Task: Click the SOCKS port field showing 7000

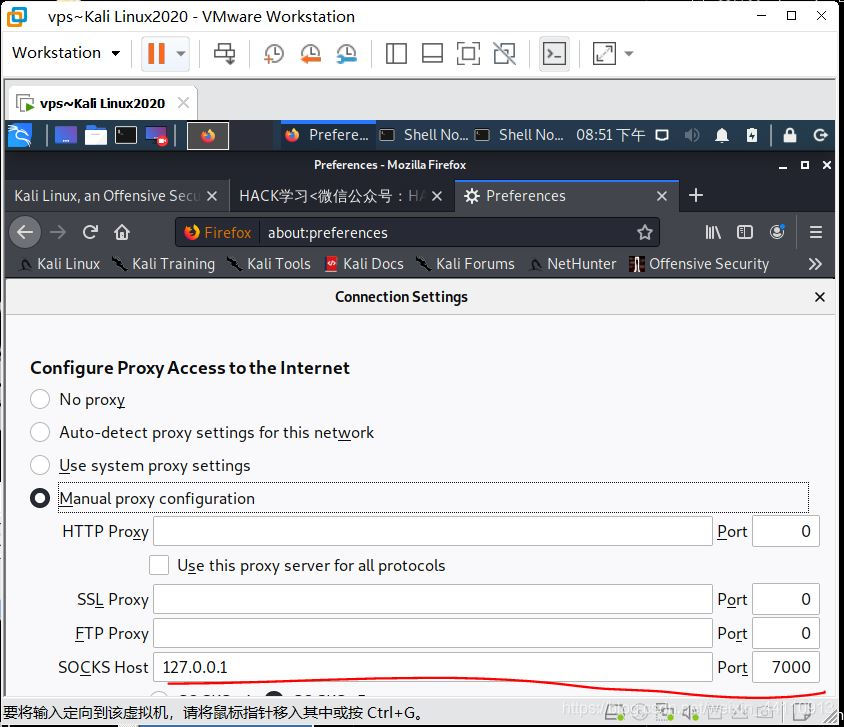Action: [x=786, y=667]
